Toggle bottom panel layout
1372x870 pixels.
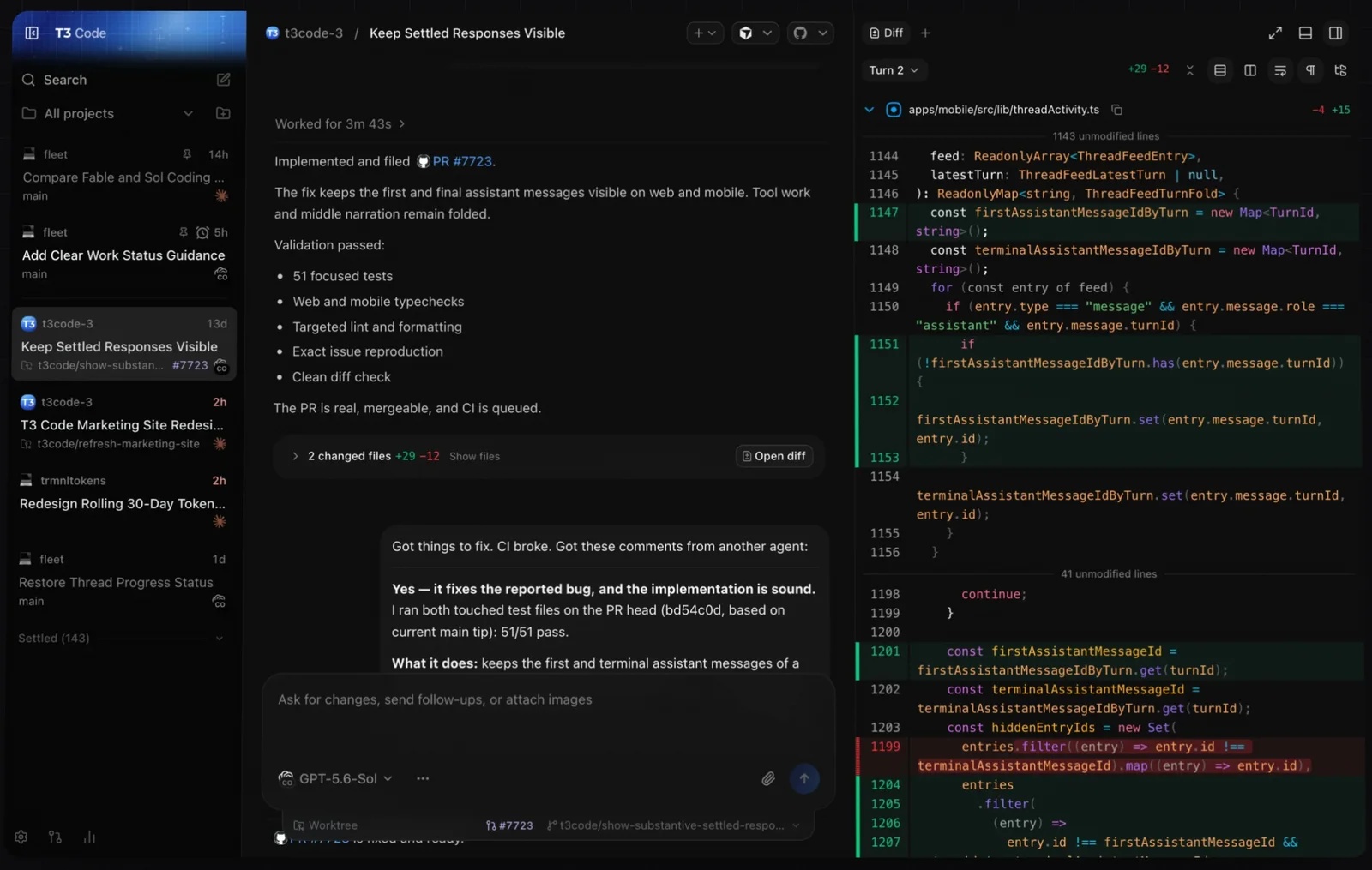(x=1305, y=33)
